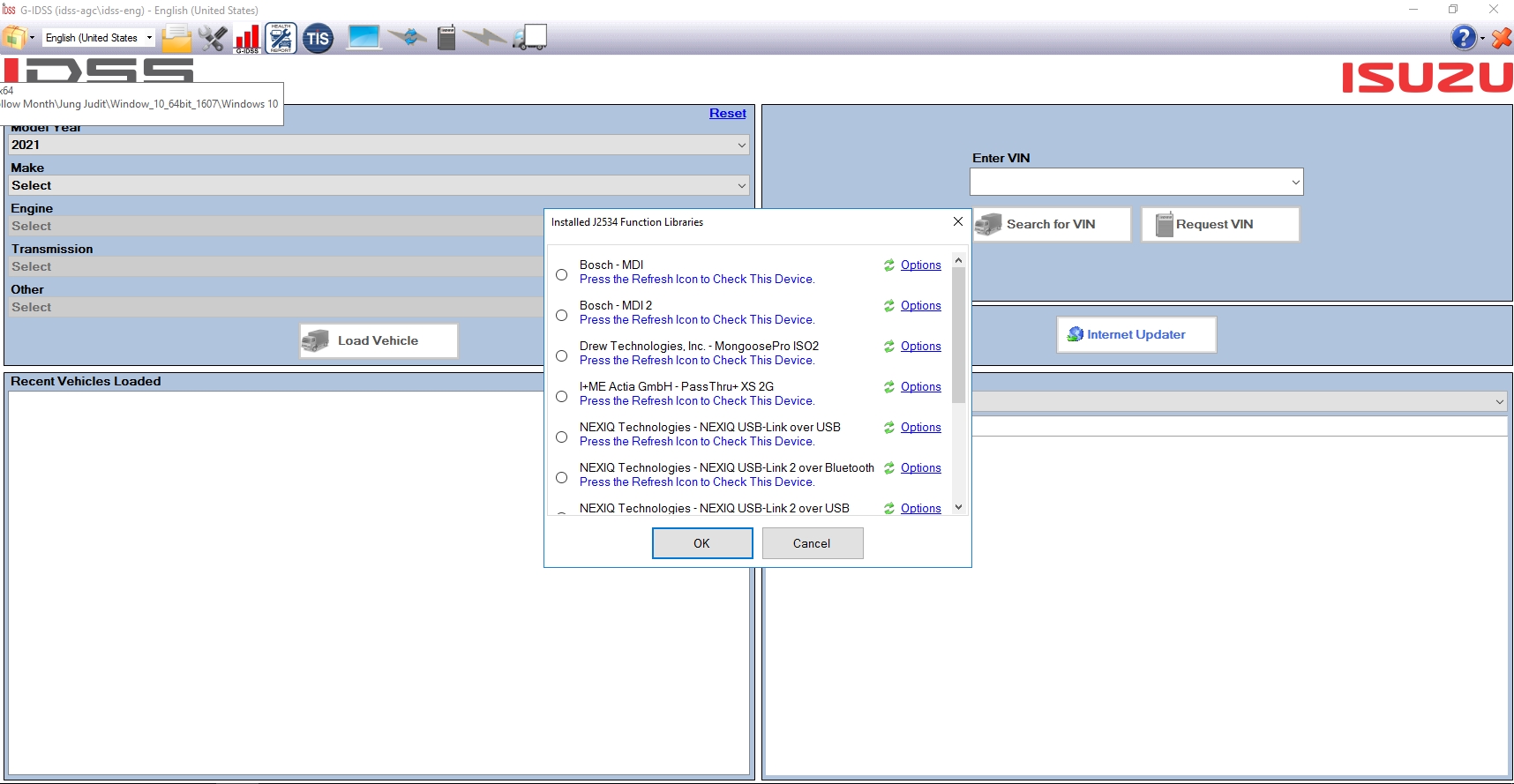This screenshot has height=784, width=1514.
Task: Click the Load Vehicle button
Action: pyautogui.click(x=378, y=340)
